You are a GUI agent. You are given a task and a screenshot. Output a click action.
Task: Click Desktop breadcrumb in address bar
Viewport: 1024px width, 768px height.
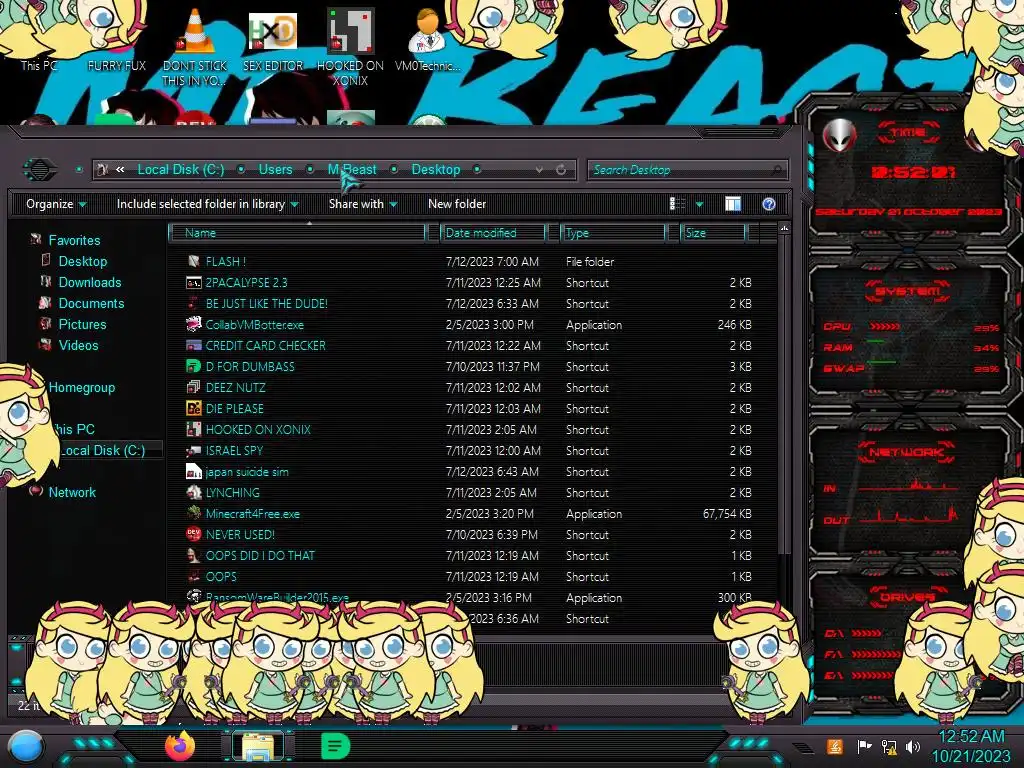436,170
